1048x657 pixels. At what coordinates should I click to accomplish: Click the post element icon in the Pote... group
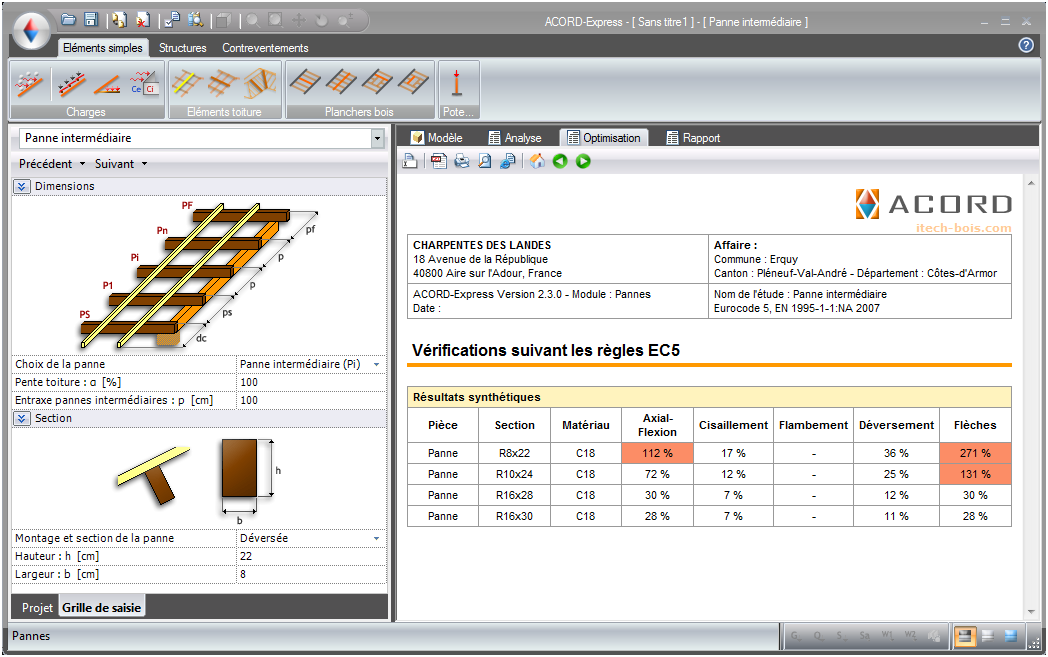tap(458, 82)
